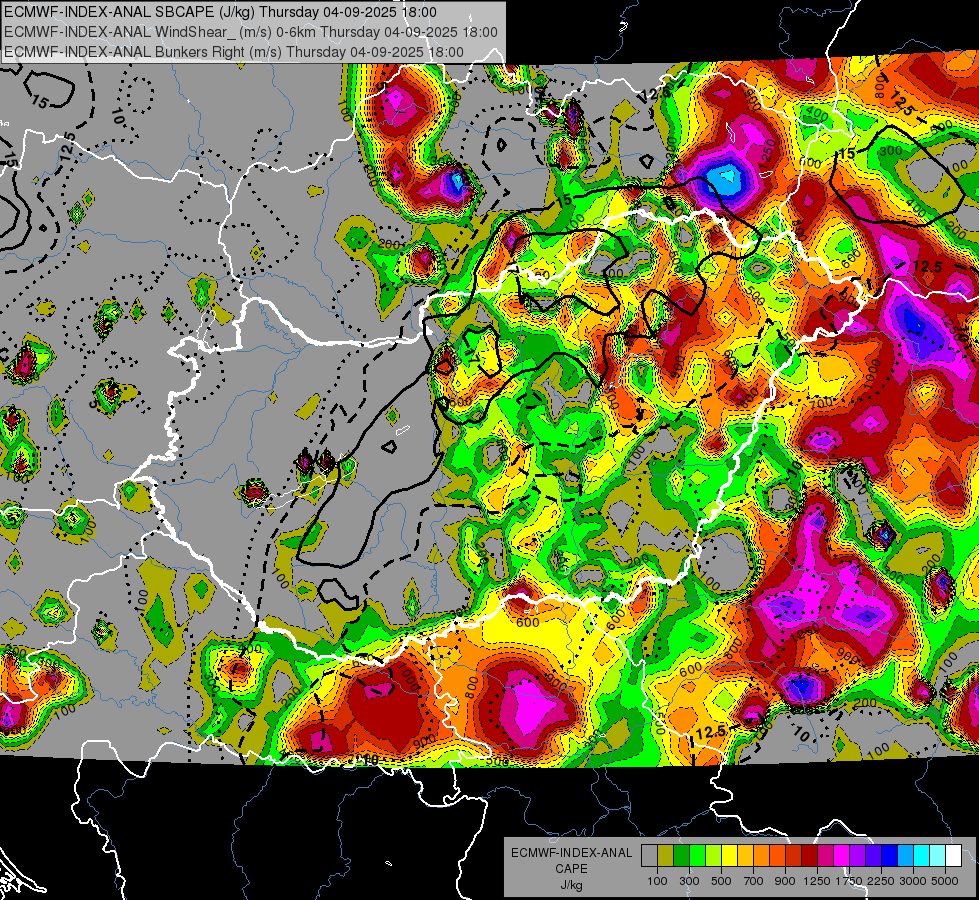Pick the pink-magenta swatch right of 1250
The height and width of the screenshot is (900, 979).
825,855
